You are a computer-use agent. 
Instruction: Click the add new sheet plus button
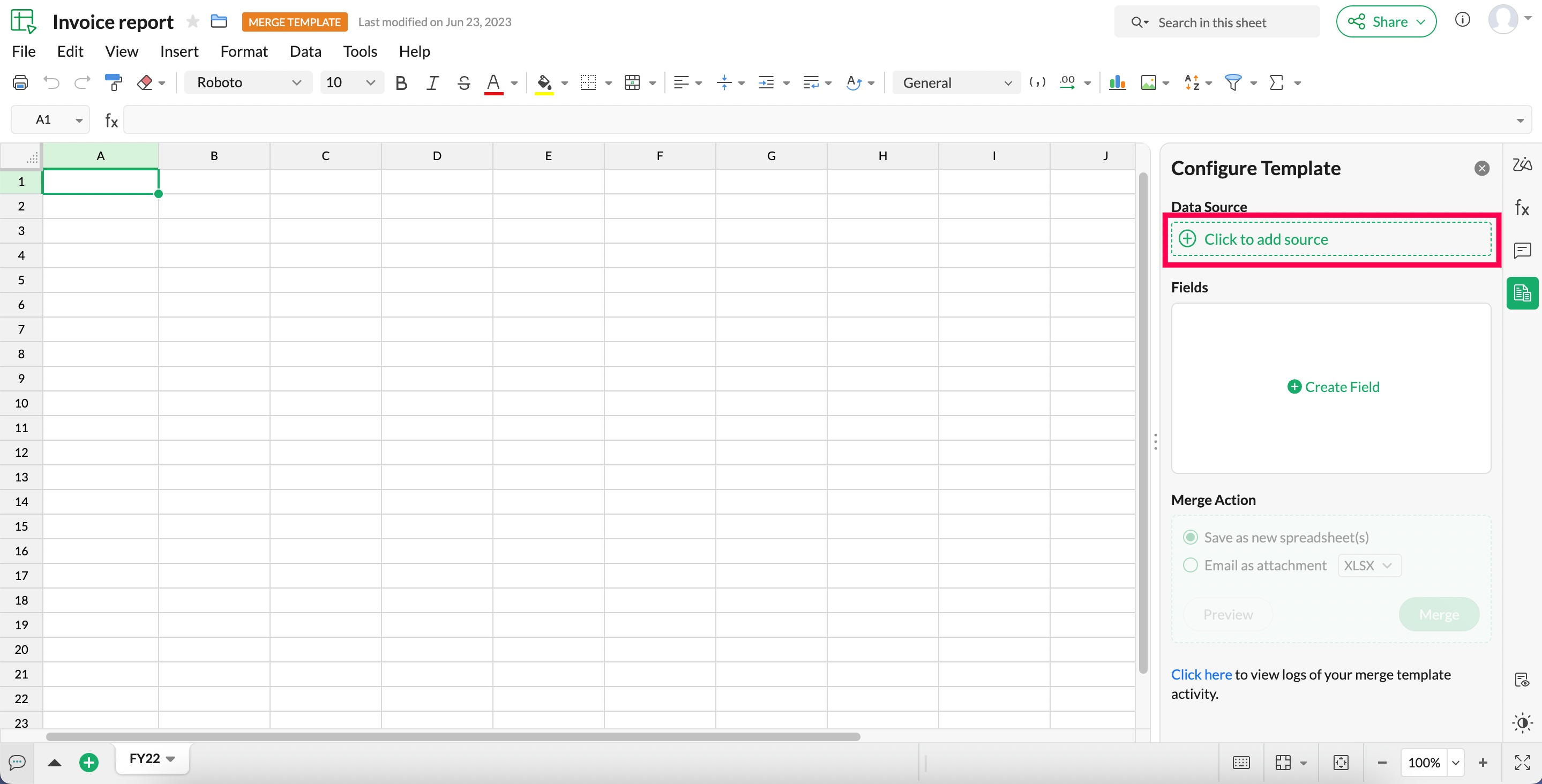[88, 762]
